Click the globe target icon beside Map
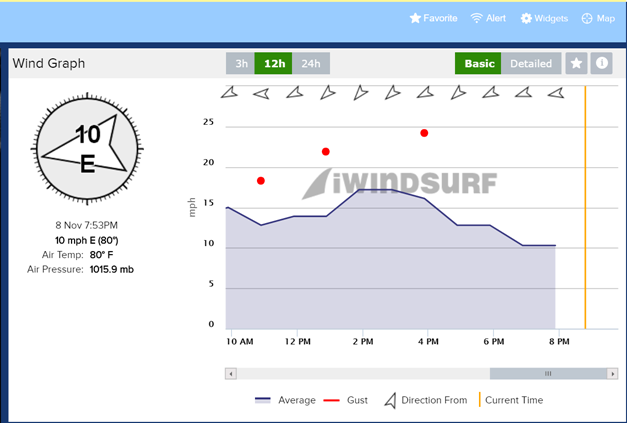The width and height of the screenshot is (627, 423). click(x=587, y=18)
